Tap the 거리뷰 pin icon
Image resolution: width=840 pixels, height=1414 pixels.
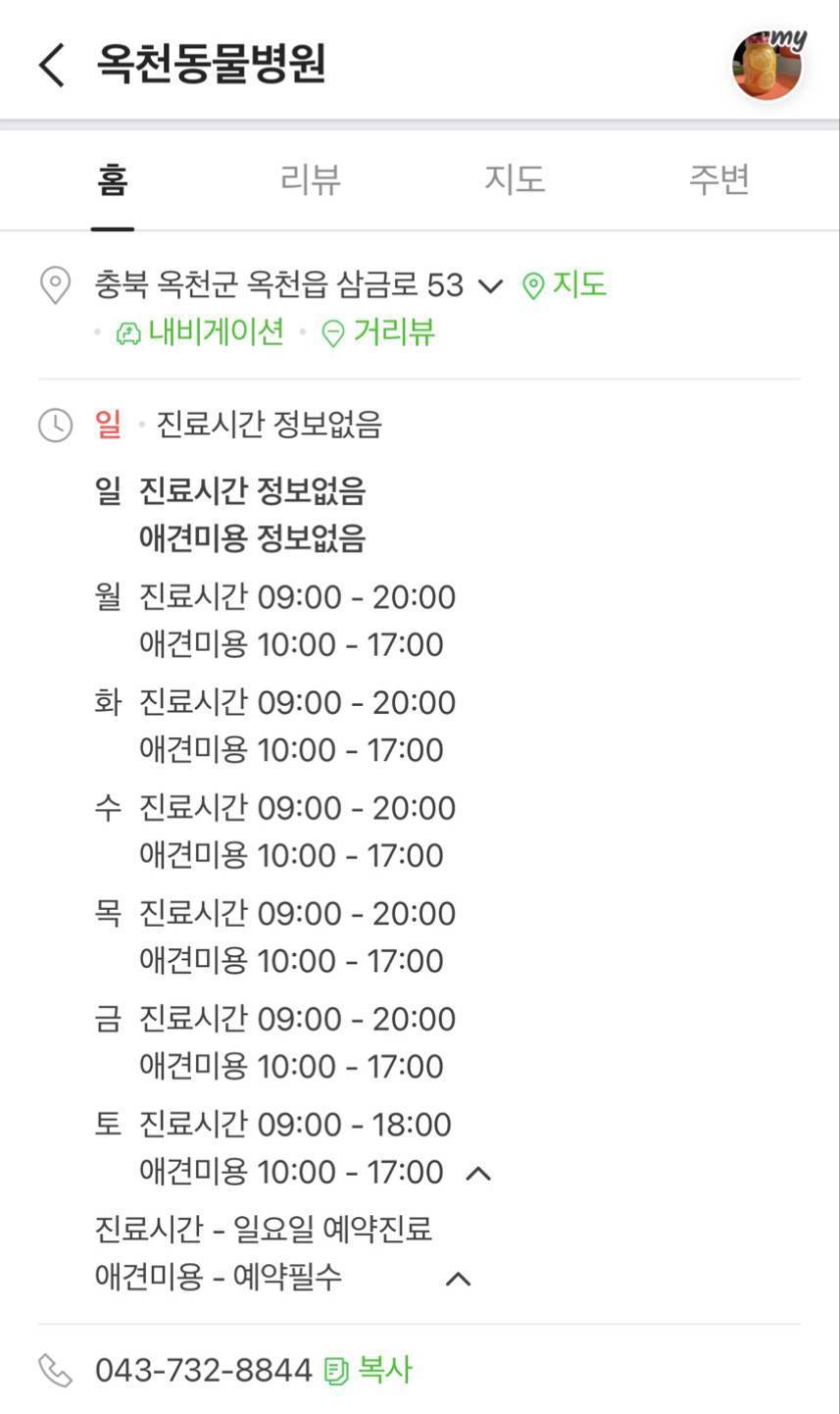(333, 334)
